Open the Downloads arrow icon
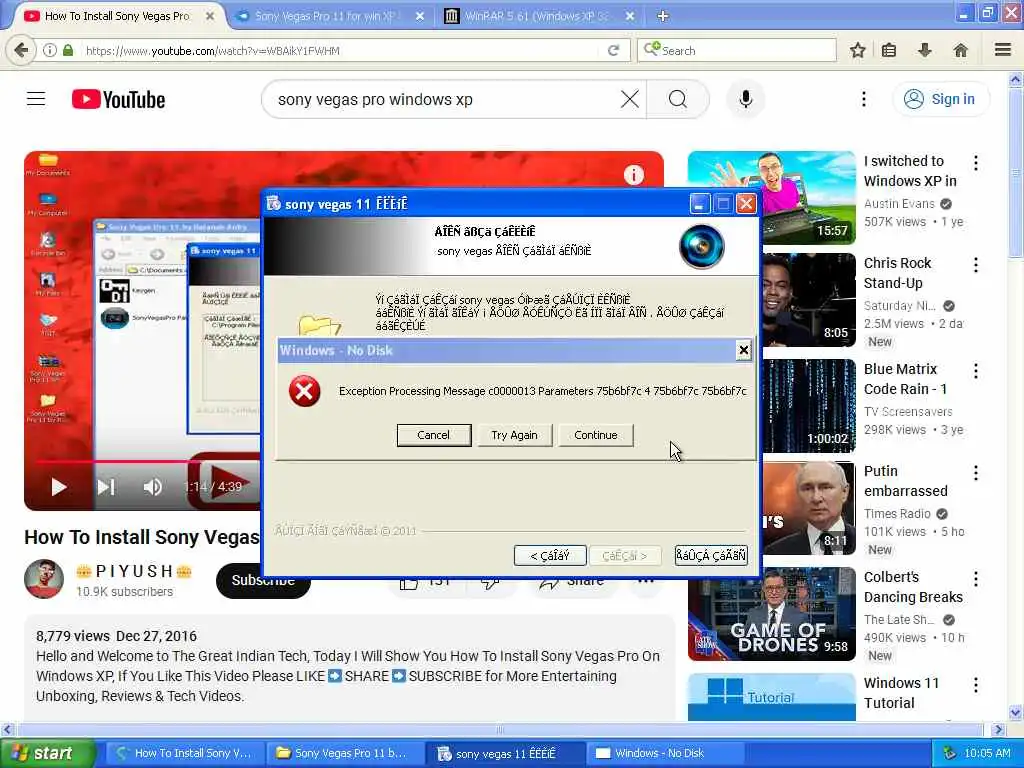Screen dimensions: 1024x768 pyautogui.click(x=925, y=50)
